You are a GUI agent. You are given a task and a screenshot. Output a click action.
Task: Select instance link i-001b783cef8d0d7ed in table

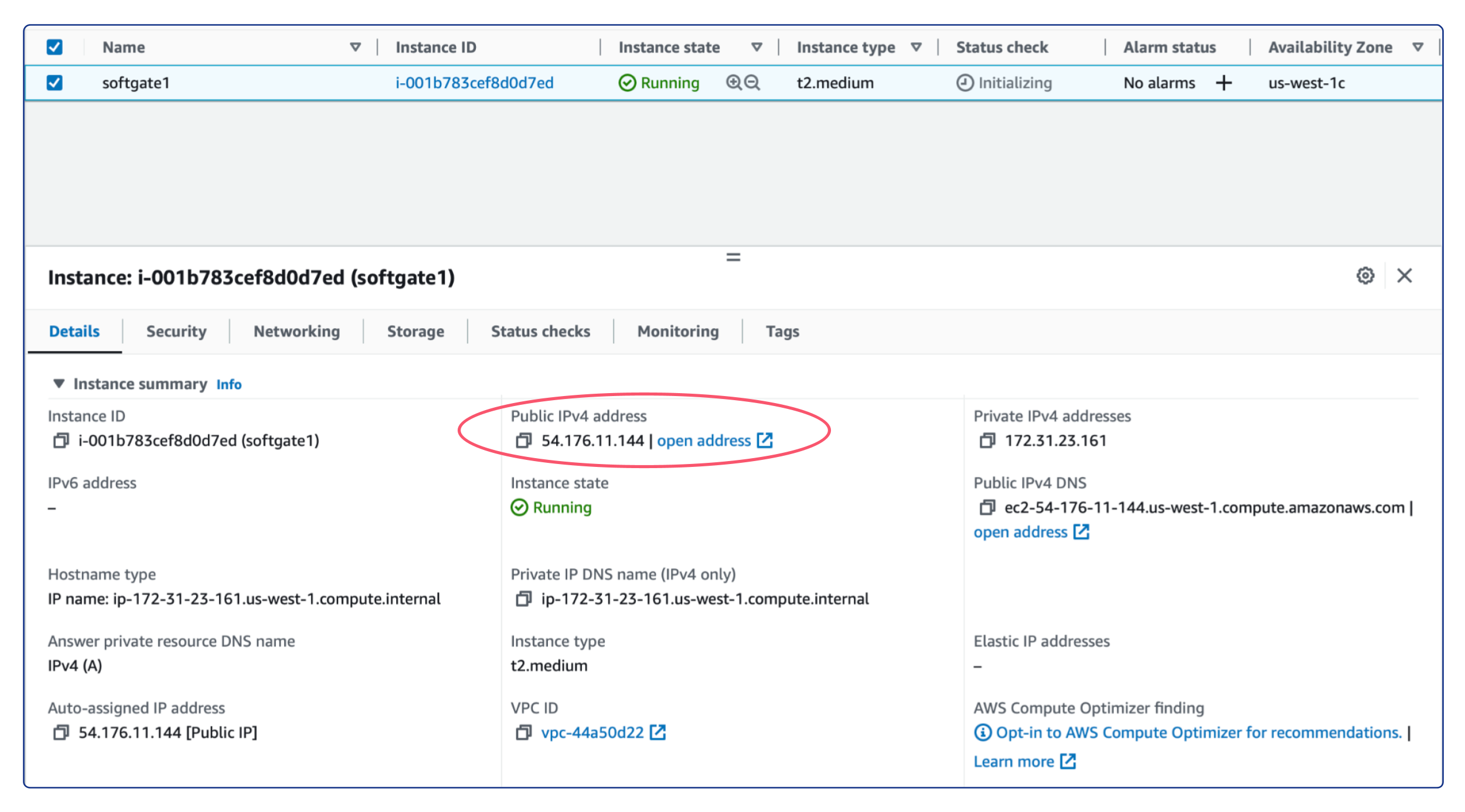[x=475, y=83]
